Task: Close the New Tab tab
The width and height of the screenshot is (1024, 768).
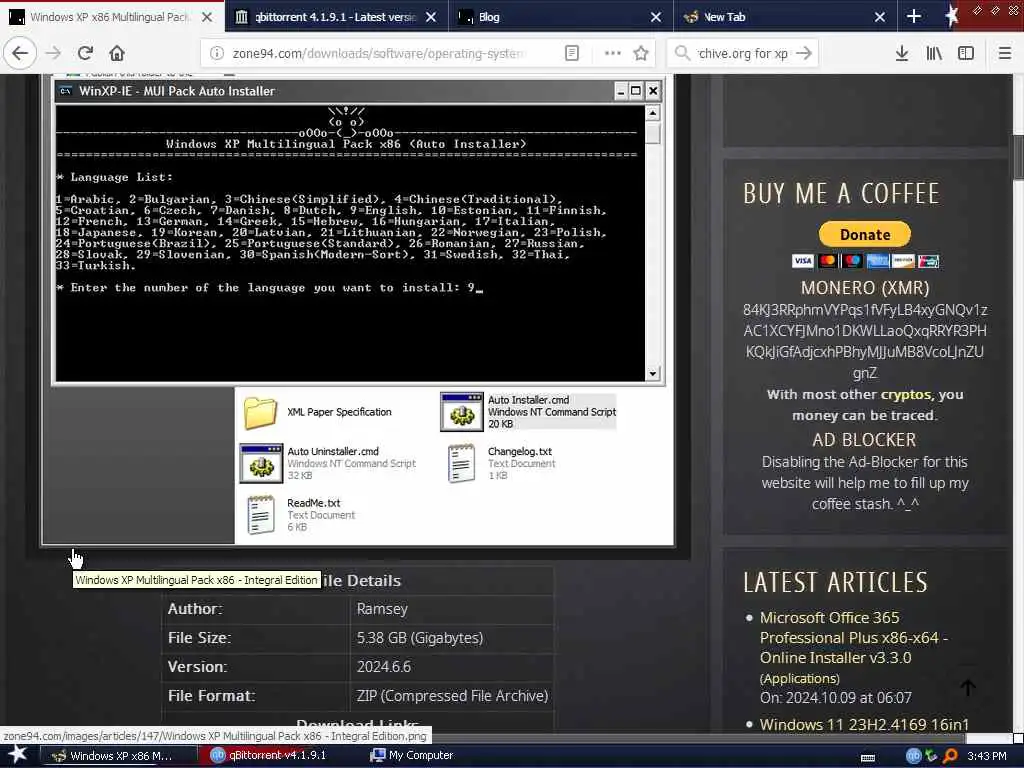Action: point(880,17)
